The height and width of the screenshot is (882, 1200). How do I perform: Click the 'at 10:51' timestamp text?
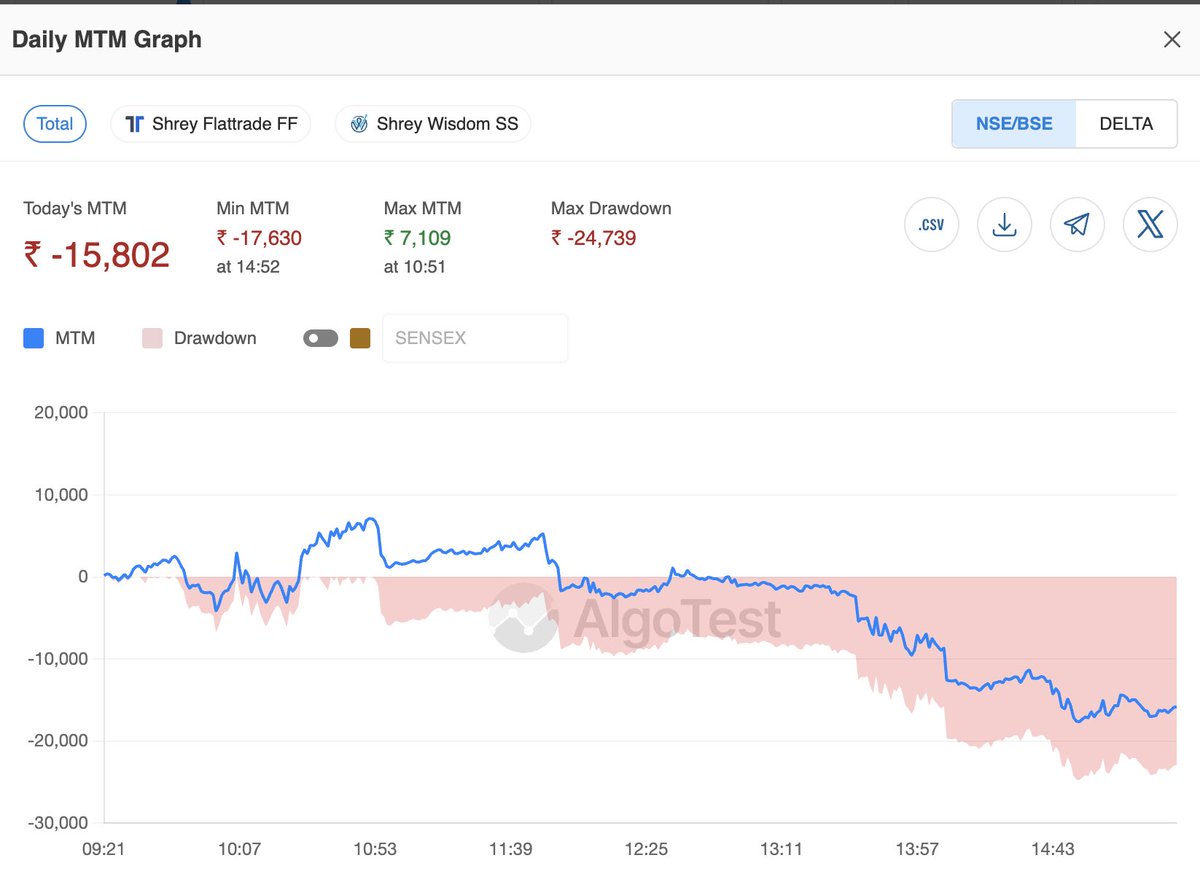[x=415, y=267]
